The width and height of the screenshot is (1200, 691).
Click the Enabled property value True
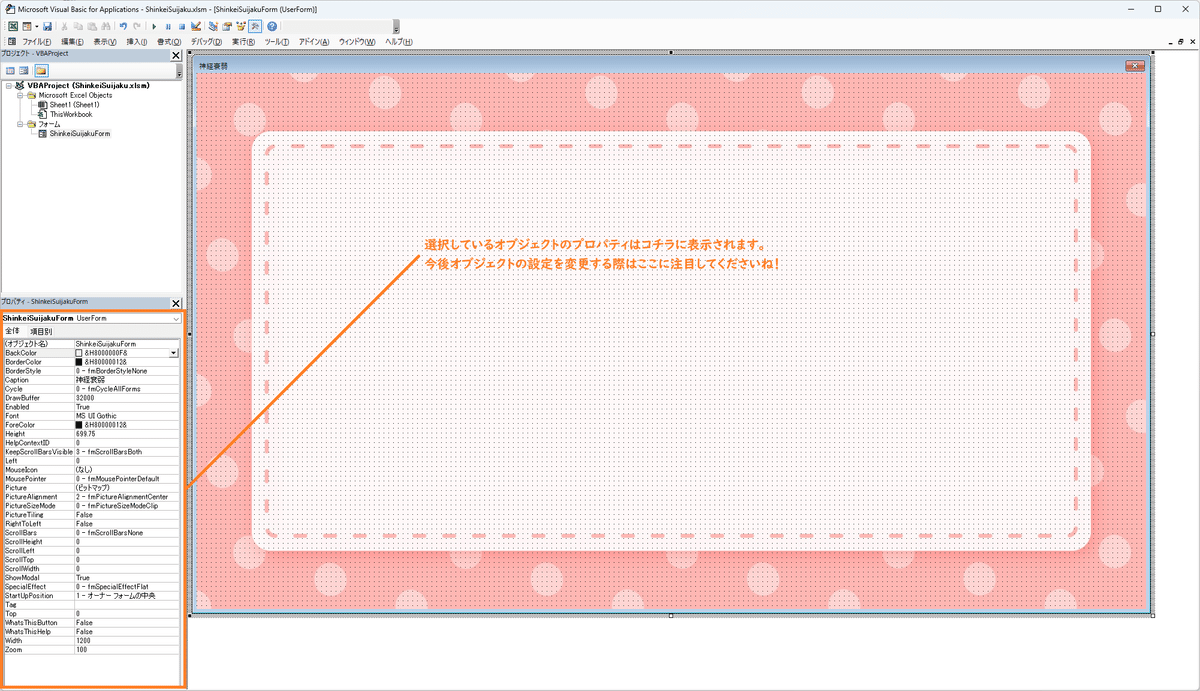pos(127,407)
